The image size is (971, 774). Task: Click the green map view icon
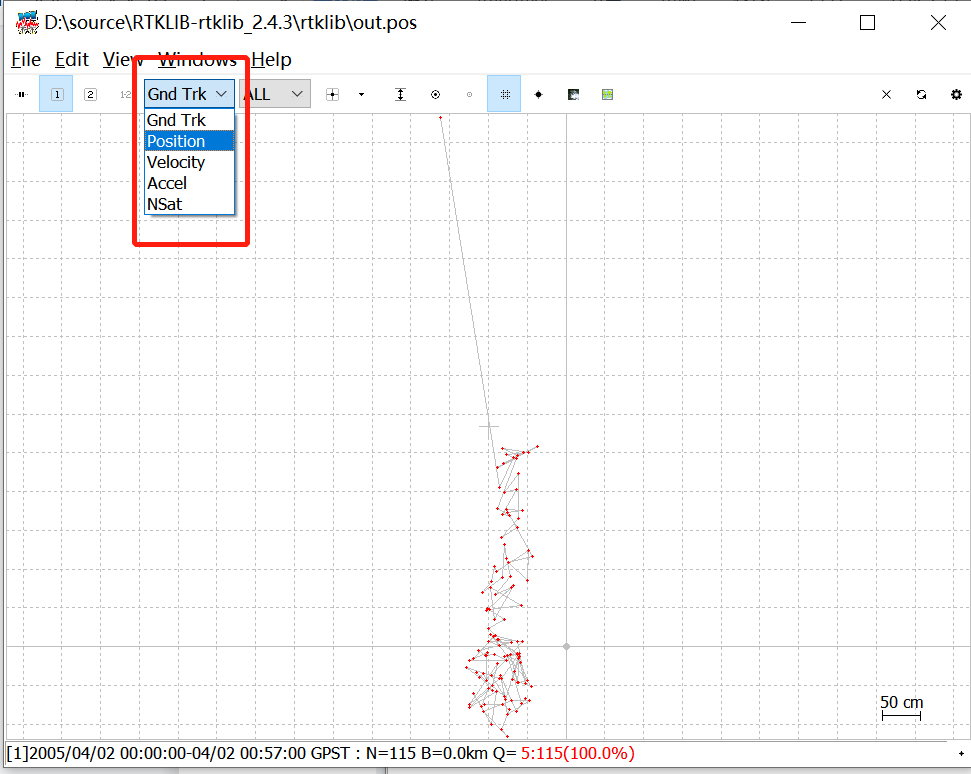click(607, 95)
